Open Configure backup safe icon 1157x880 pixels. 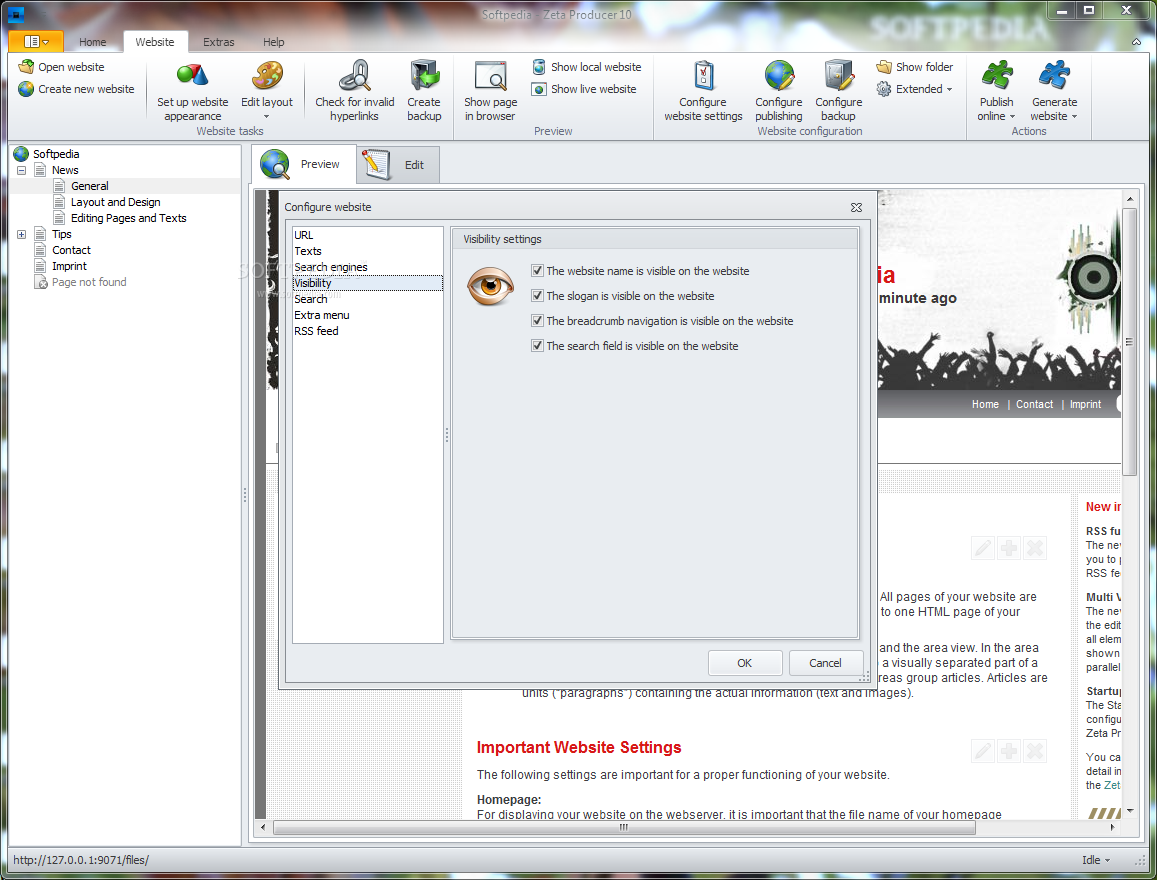(x=839, y=75)
